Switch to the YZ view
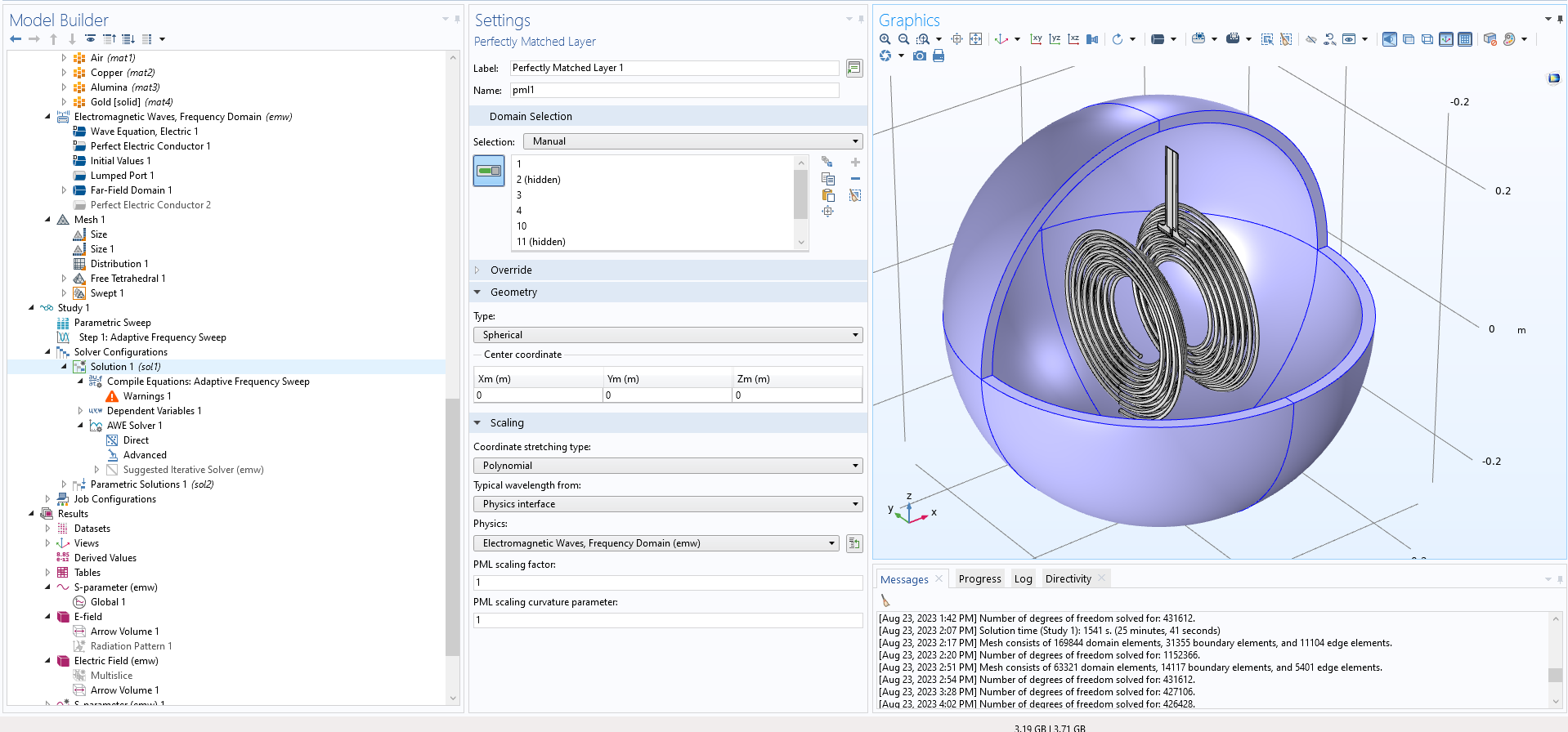This screenshot has width=1568, height=732. pyautogui.click(x=1055, y=39)
